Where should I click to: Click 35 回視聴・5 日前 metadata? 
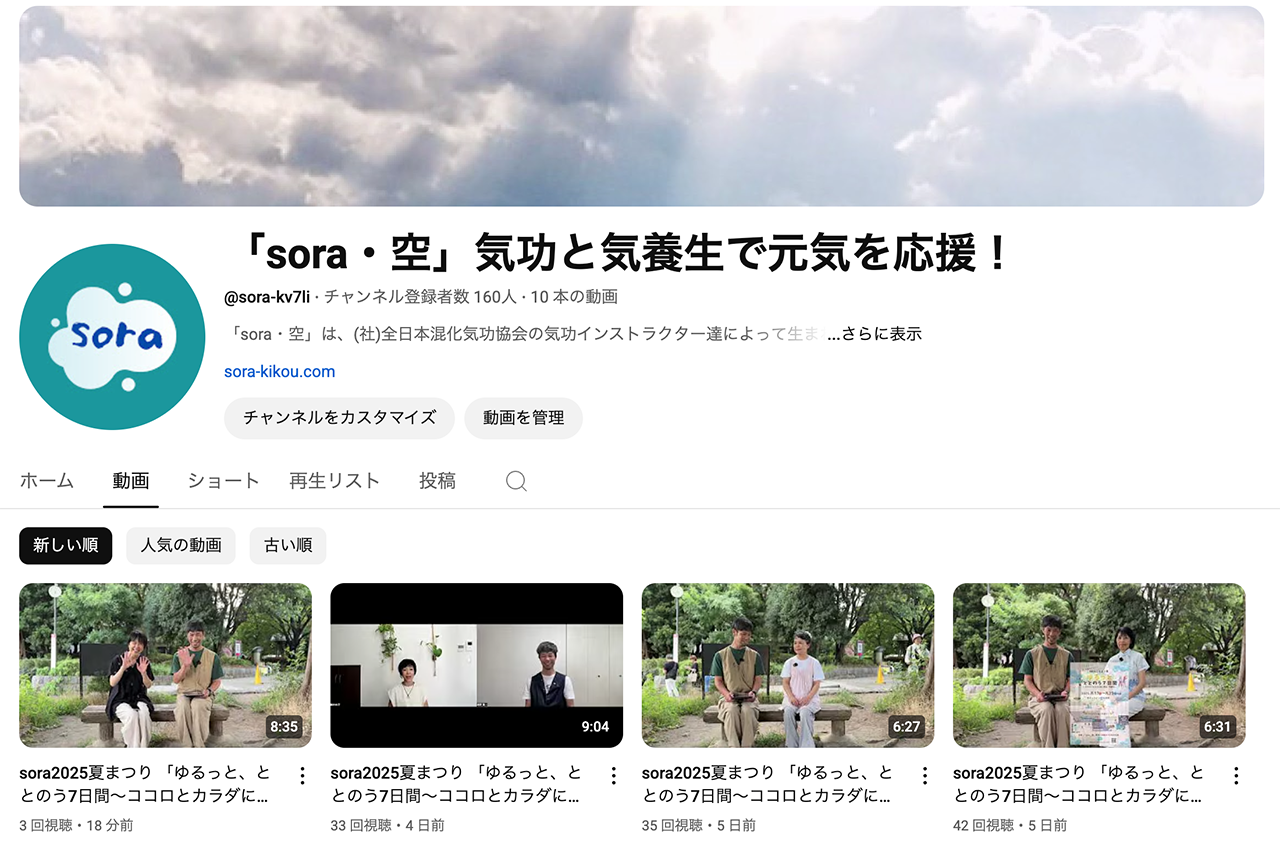click(x=699, y=825)
